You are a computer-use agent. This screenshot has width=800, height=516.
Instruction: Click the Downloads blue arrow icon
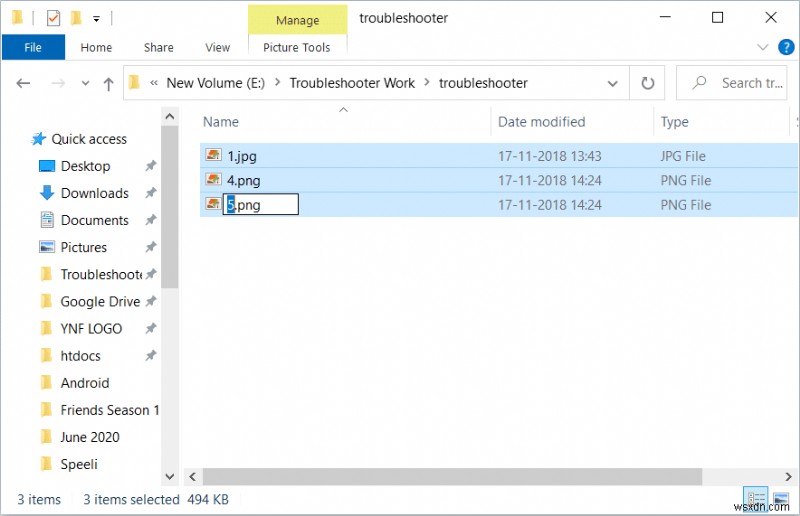coord(47,192)
